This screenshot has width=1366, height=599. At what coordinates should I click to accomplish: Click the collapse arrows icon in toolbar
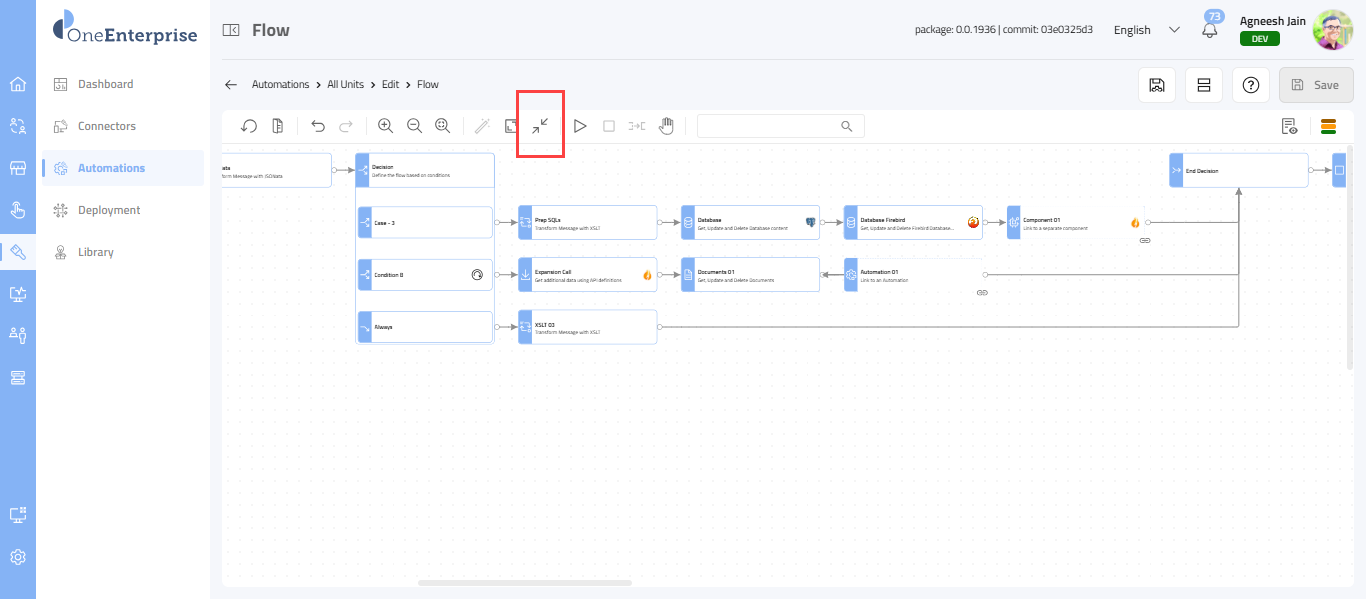coord(540,126)
